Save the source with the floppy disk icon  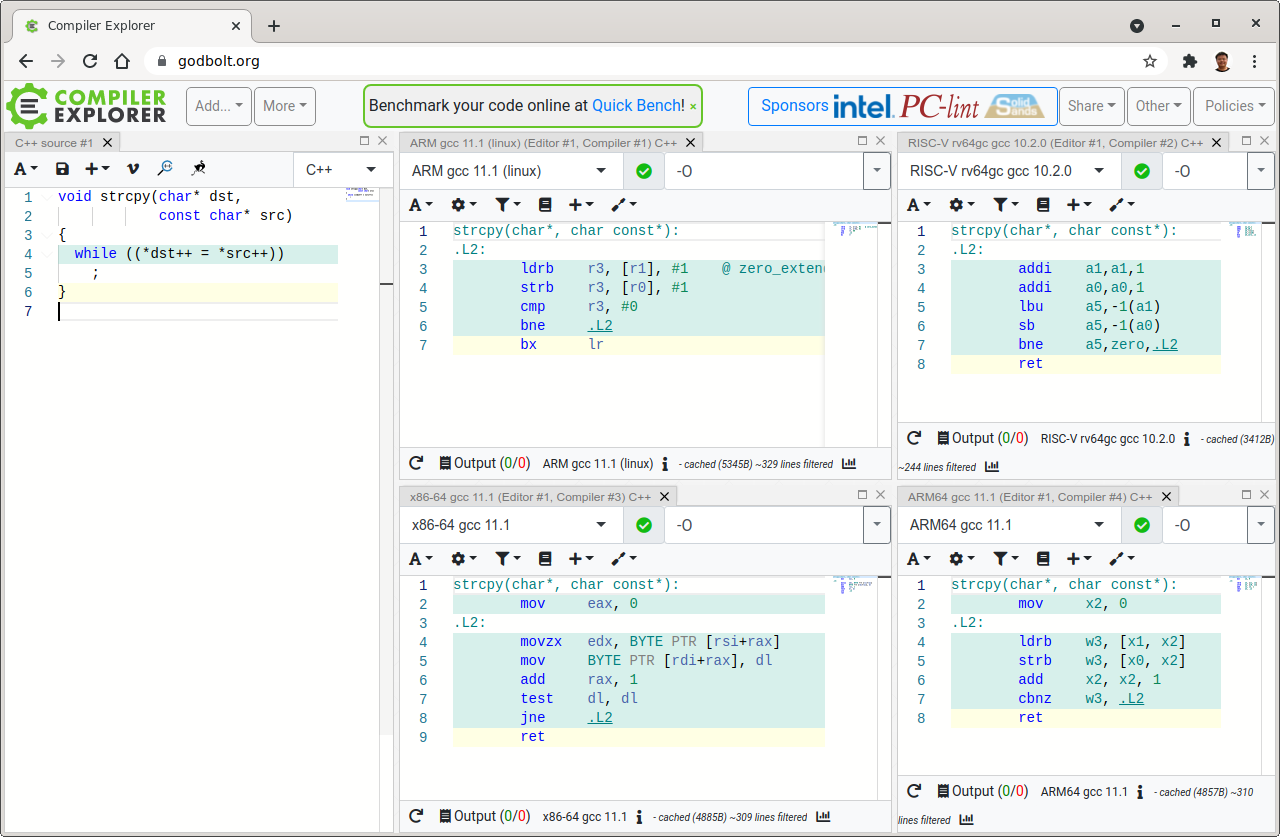[x=62, y=169]
